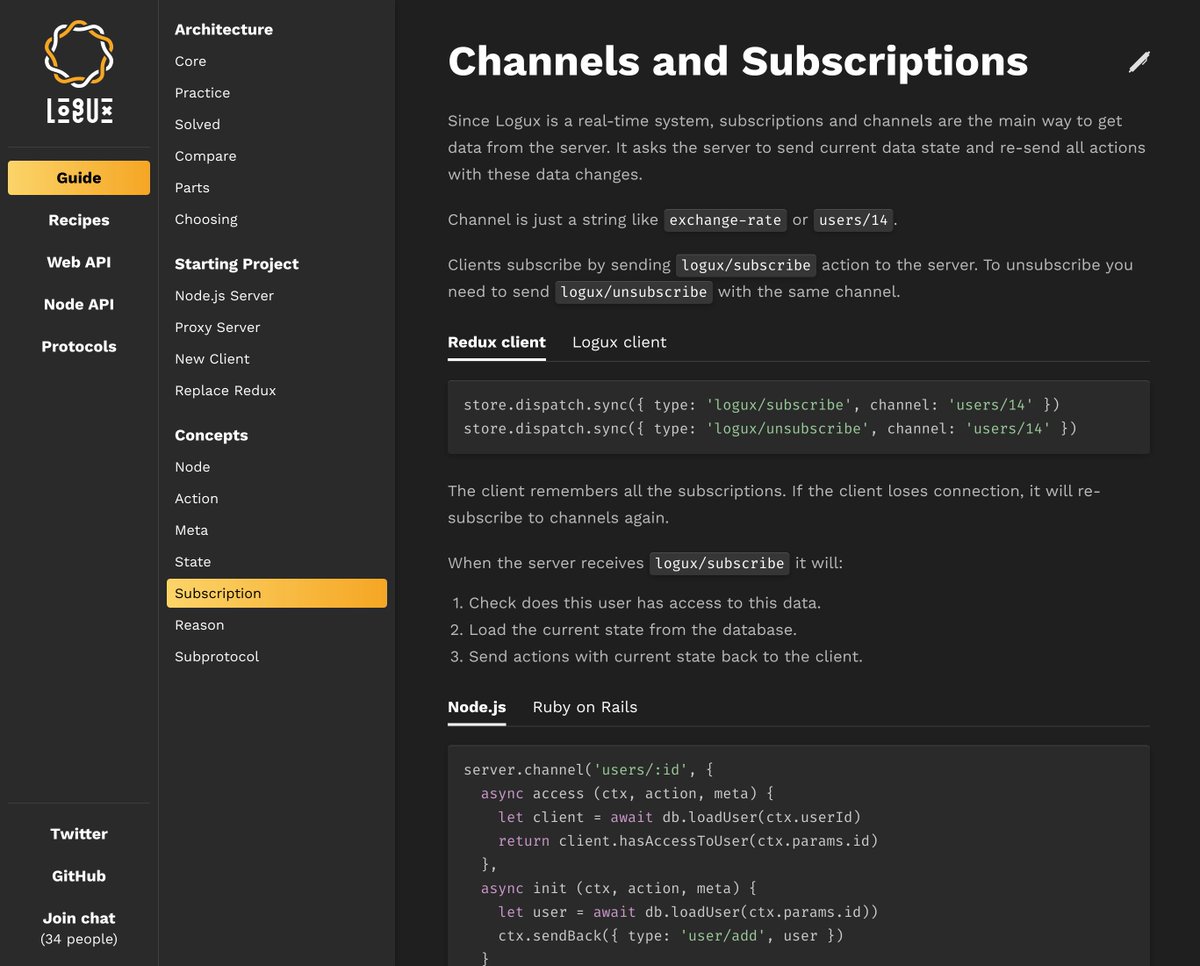The image size is (1200, 966).
Task: Click the store.dispatch.sync subscribe code line
Action: [x=761, y=405]
